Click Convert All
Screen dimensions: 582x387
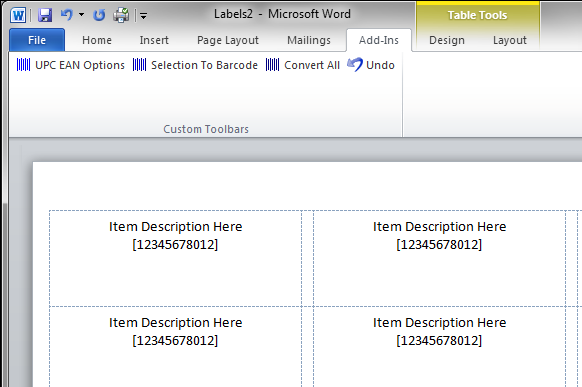click(x=312, y=65)
